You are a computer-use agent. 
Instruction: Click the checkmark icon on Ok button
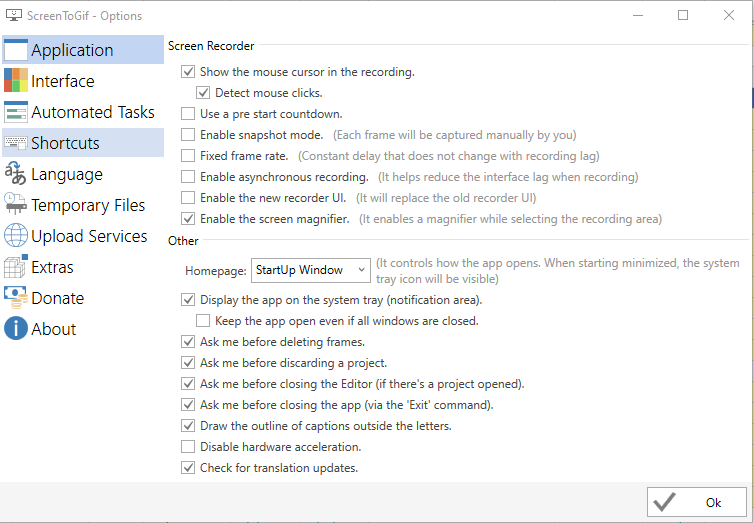665,502
